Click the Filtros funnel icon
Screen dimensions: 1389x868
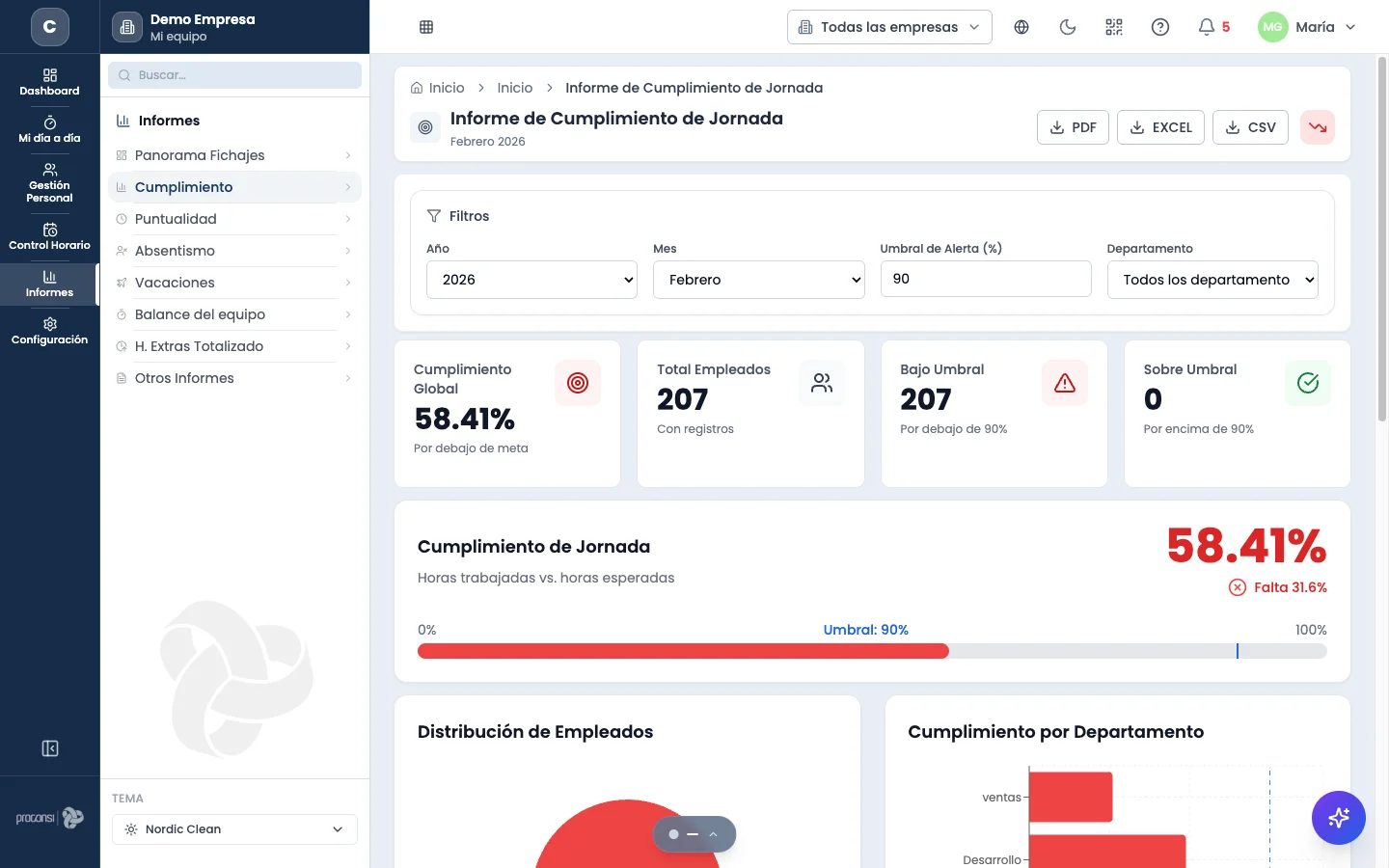(434, 216)
